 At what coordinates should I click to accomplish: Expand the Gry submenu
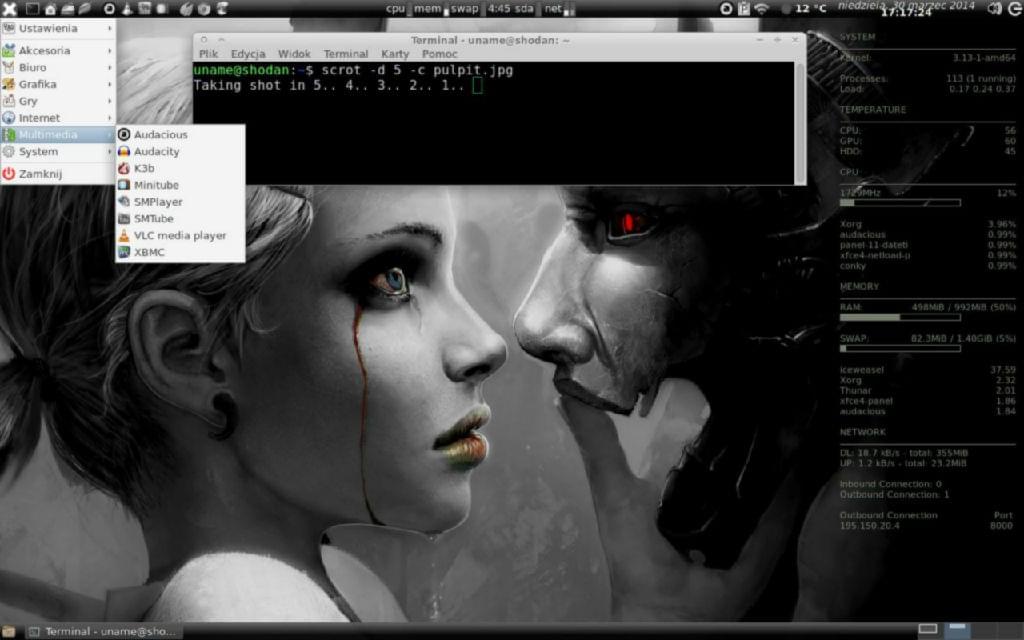point(57,101)
